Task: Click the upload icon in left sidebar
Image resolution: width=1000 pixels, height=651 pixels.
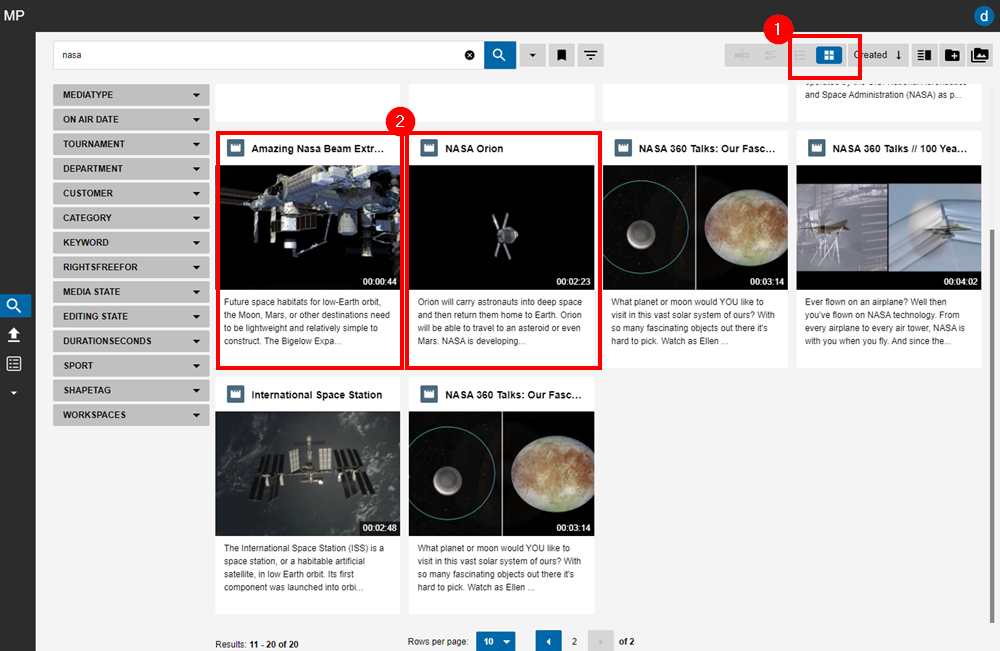Action: click(14, 335)
